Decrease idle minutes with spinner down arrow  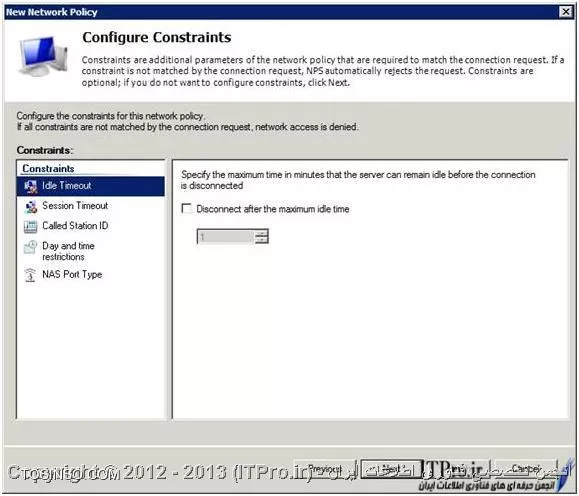(x=261, y=240)
